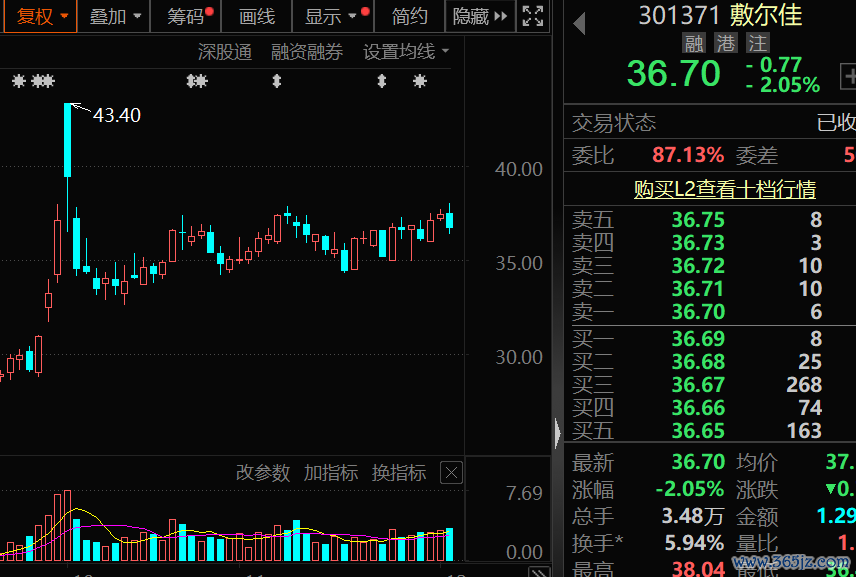Toggle the 融资融券 overlay

[x=307, y=52]
